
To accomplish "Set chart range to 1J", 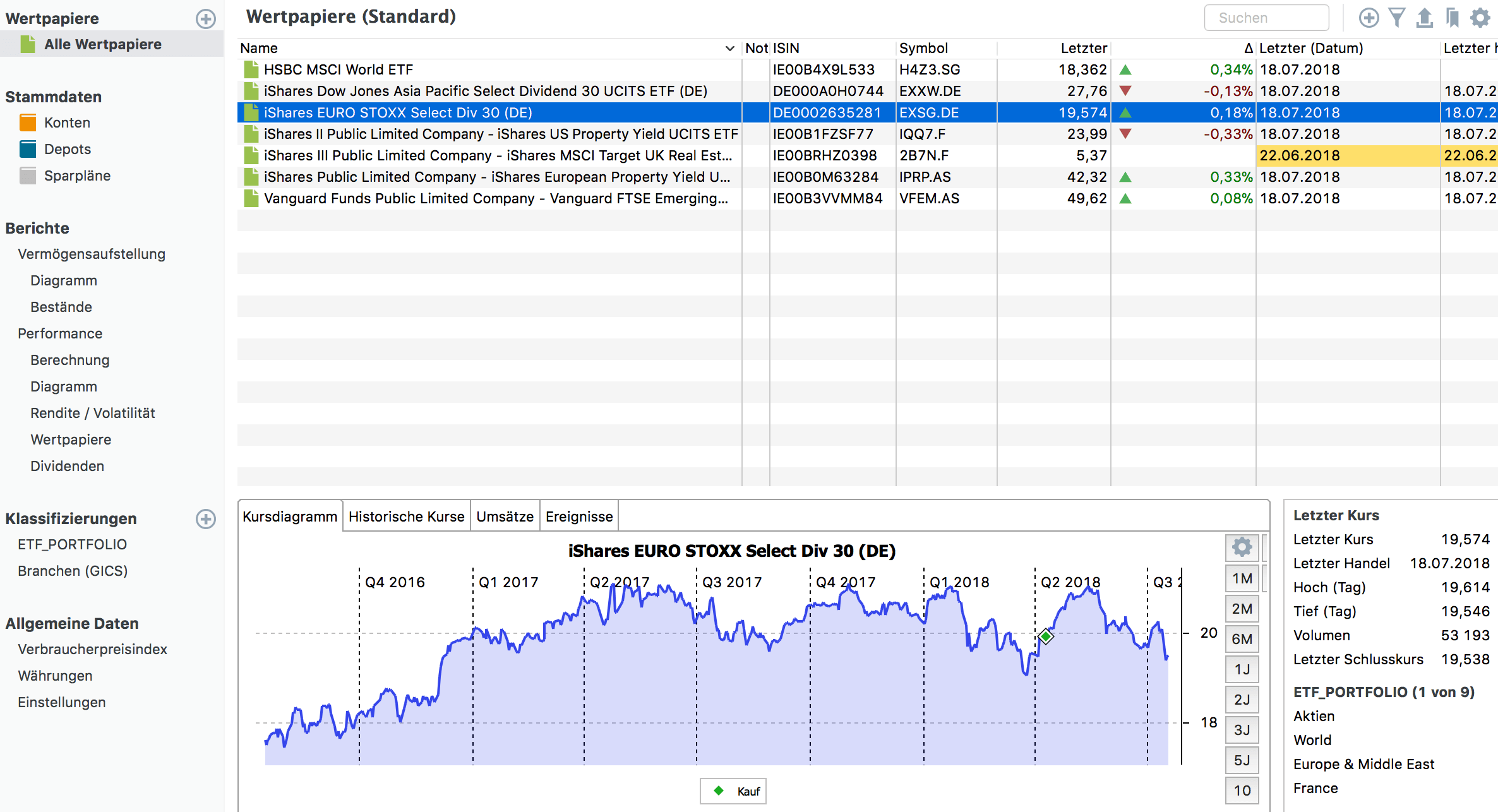I will click(x=1242, y=669).
